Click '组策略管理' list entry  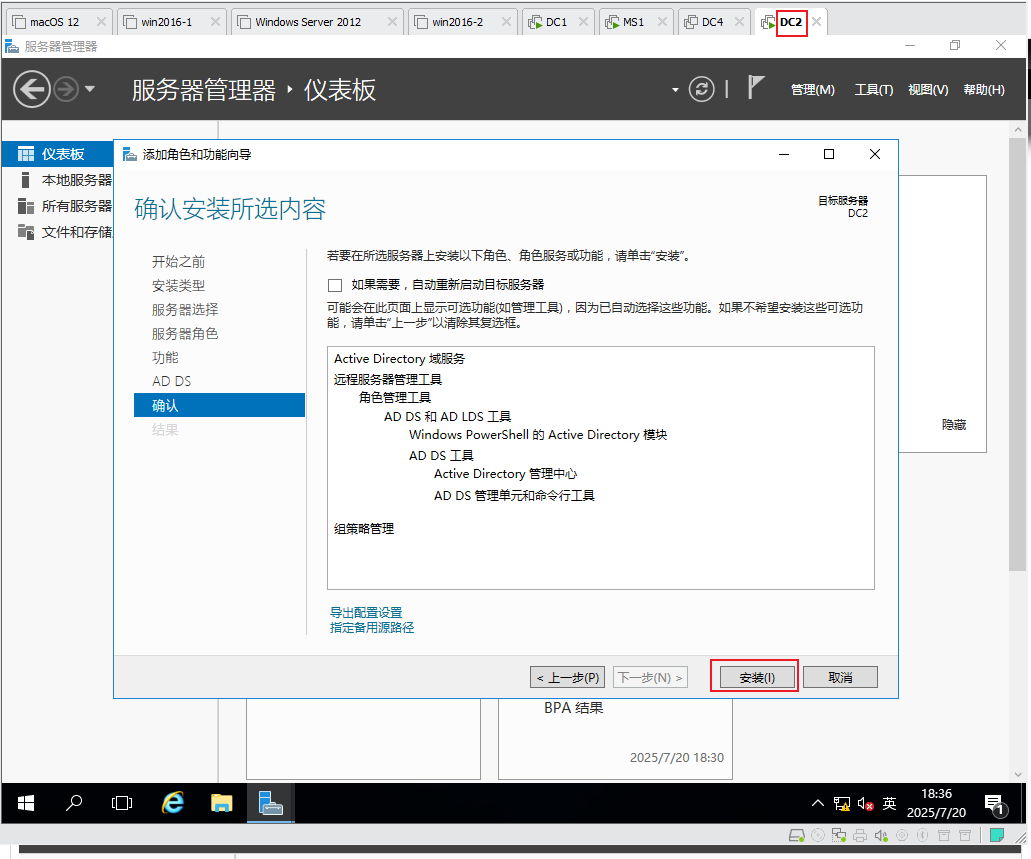coord(364,529)
